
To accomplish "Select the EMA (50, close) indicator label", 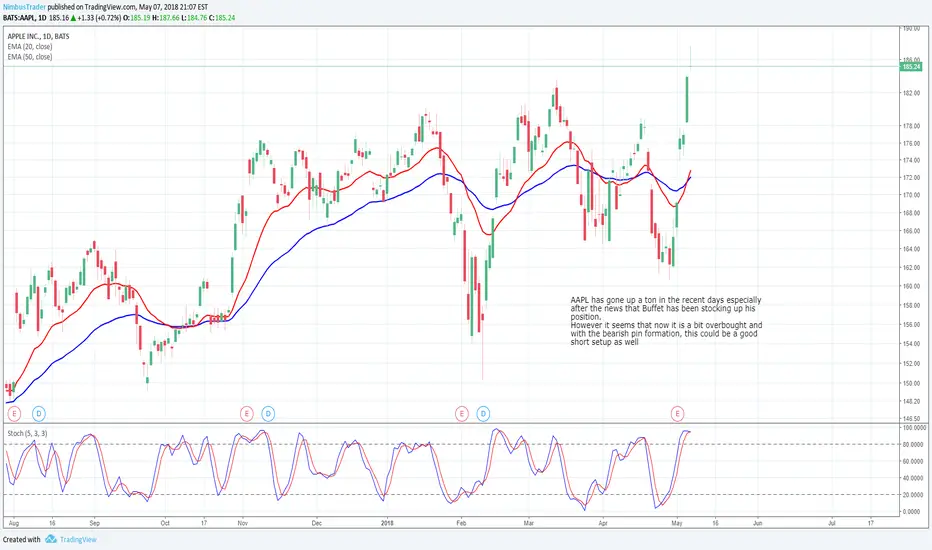I will coord(30,57).
